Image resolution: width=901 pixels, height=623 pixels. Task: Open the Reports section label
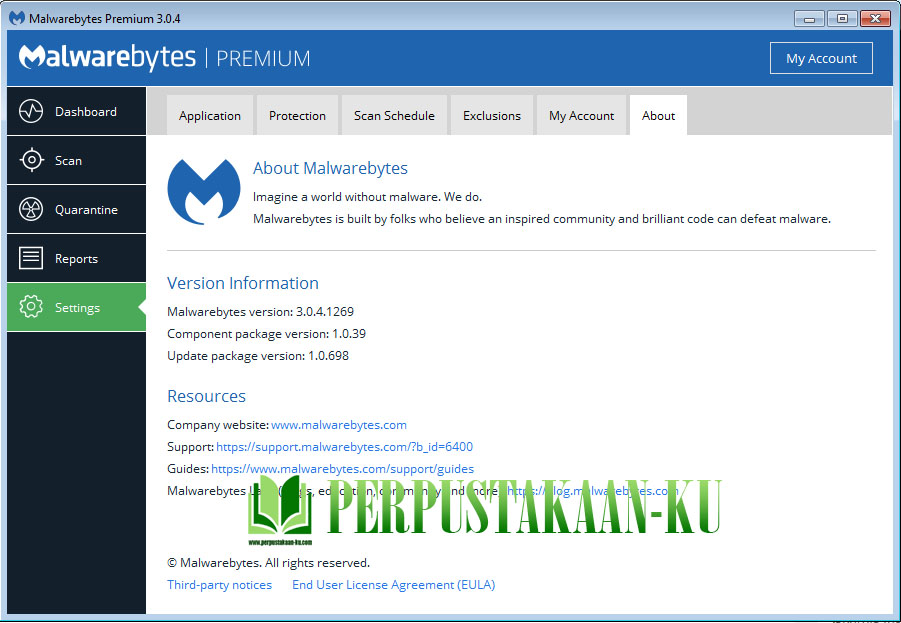pos(76,259)
